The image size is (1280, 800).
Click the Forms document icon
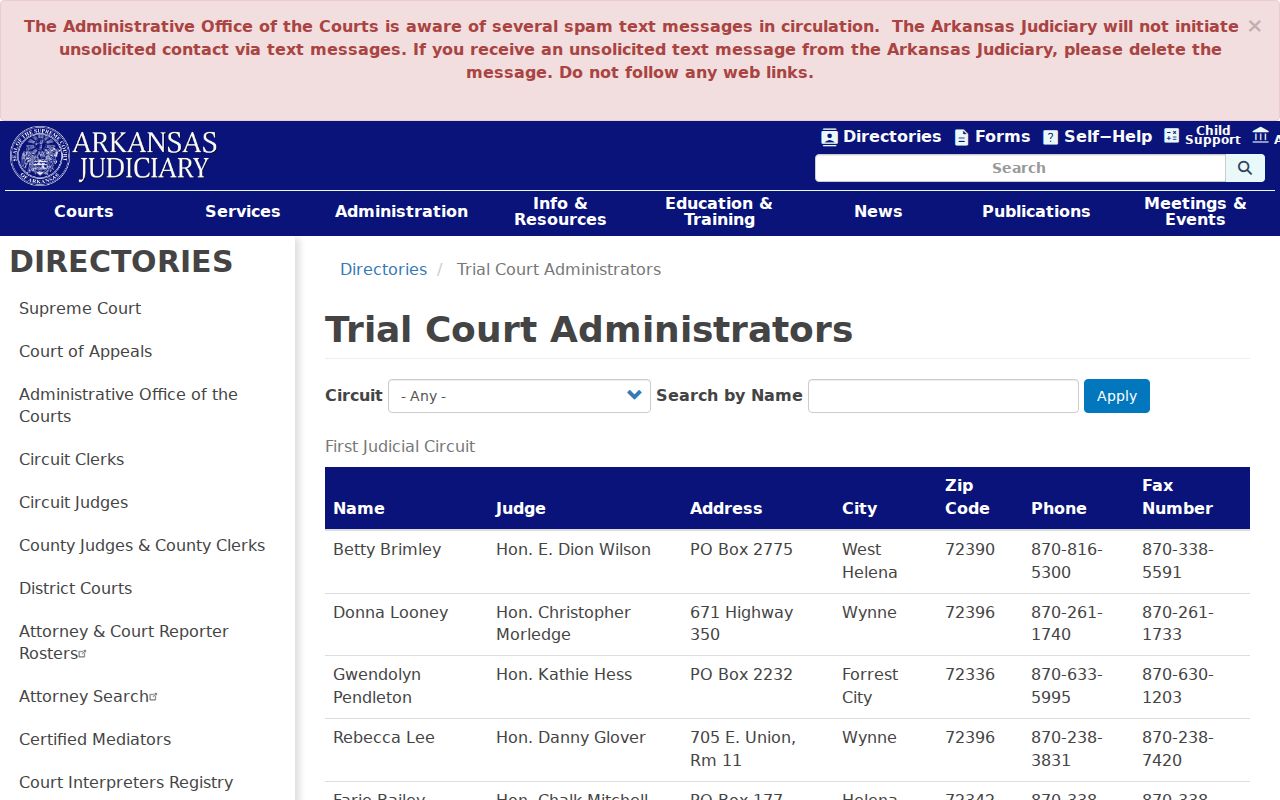tap(962, 137)
